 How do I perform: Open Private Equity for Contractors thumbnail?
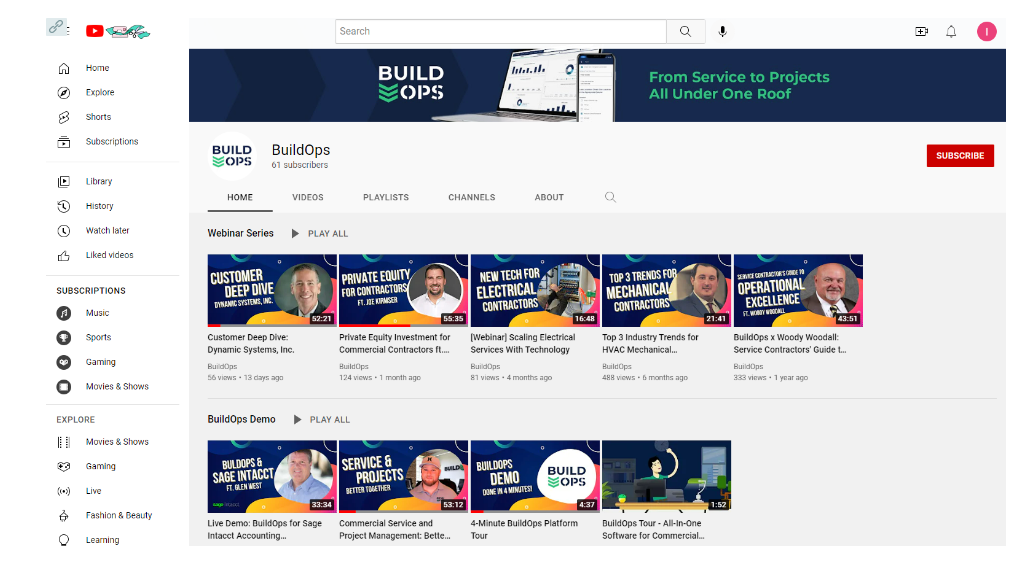[x=403, y=291]
